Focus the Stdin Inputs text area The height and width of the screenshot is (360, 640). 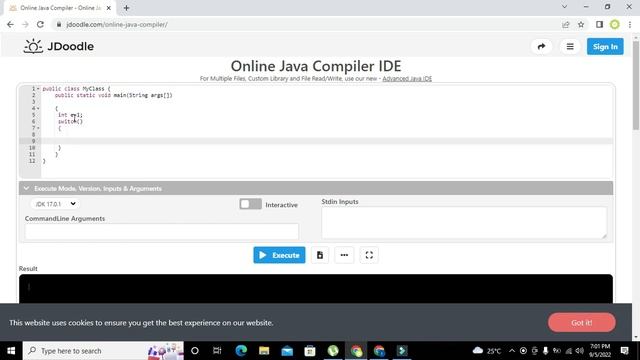click(x=464, y=222)
